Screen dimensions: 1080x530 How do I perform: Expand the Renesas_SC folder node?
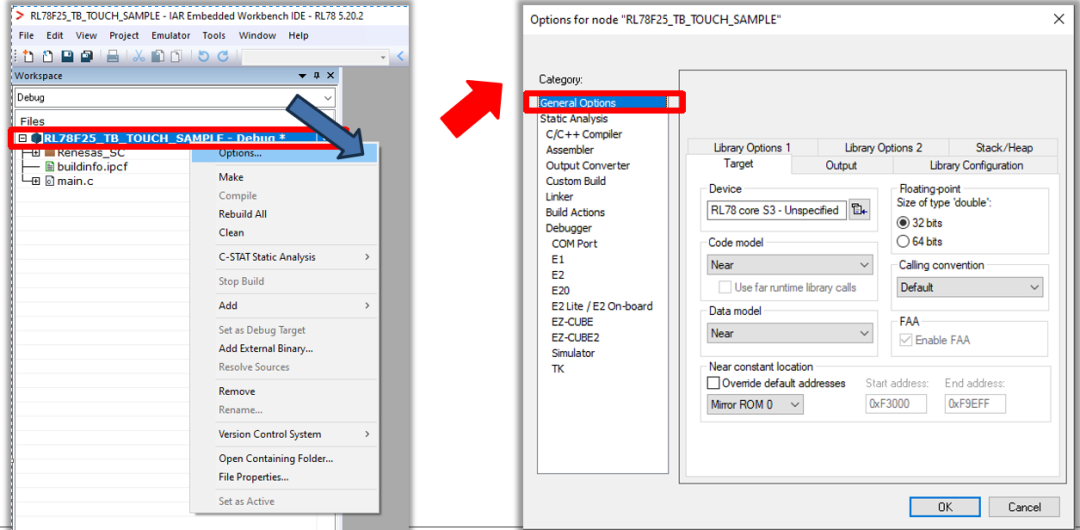[36, 152]
